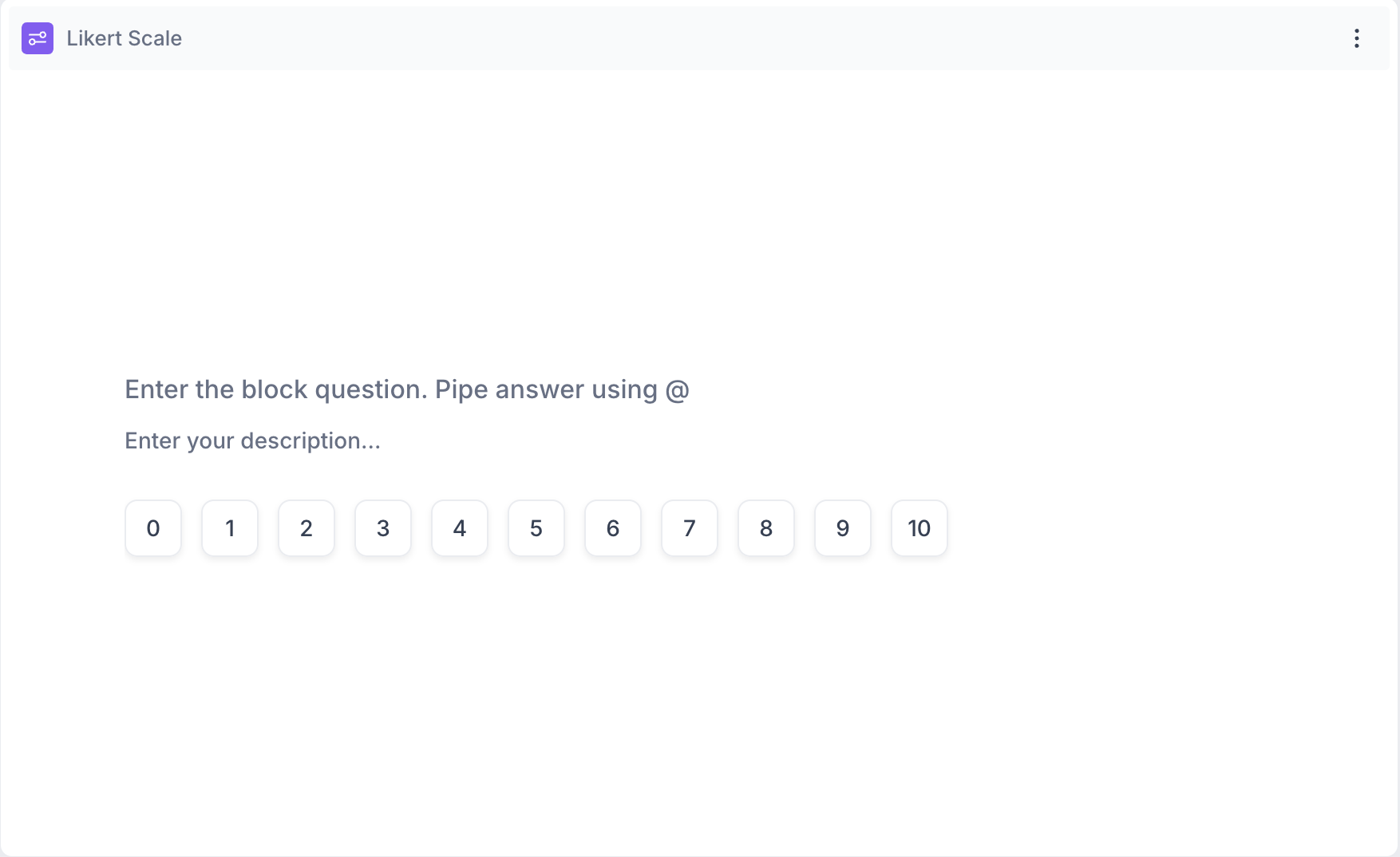Image resolution: width=1400 pixels, height=857 pixels.
Task: Select rating 1 on the scale
Action: pyautogui.click(x=230, y=528)
